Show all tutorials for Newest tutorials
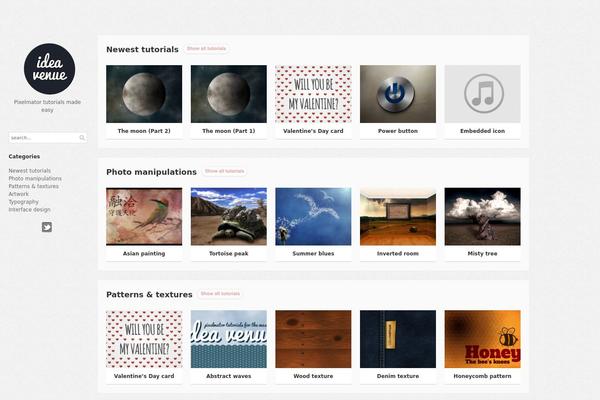600x400 pixels. point(206,49)
